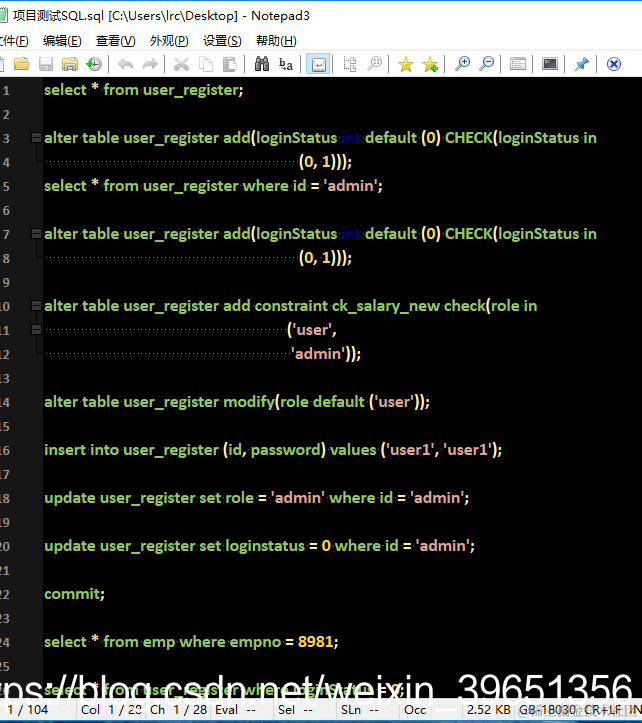This screenshot has height=723, width=642.
Task: Click the Open file folder icon
Action: (22, 64)
